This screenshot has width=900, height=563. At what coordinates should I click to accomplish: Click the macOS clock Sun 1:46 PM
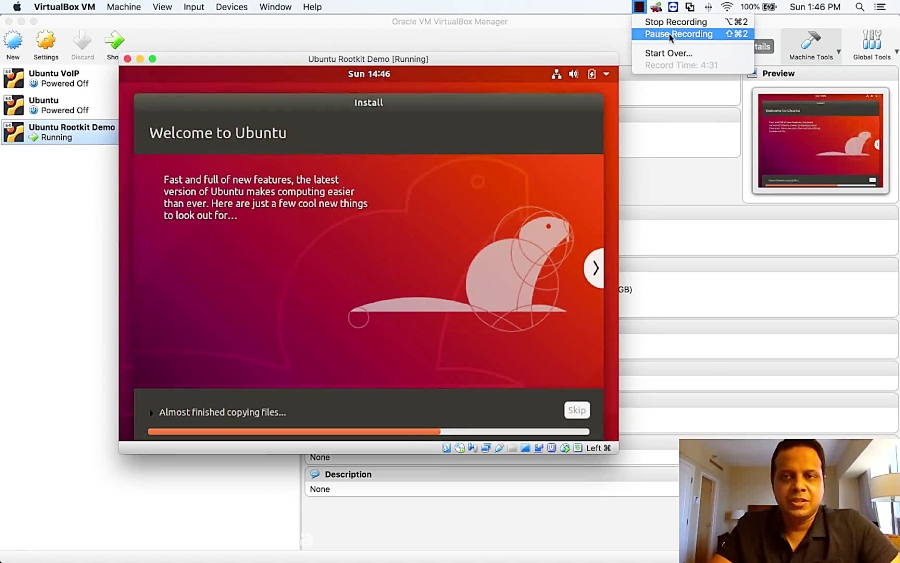coord(814,7)
